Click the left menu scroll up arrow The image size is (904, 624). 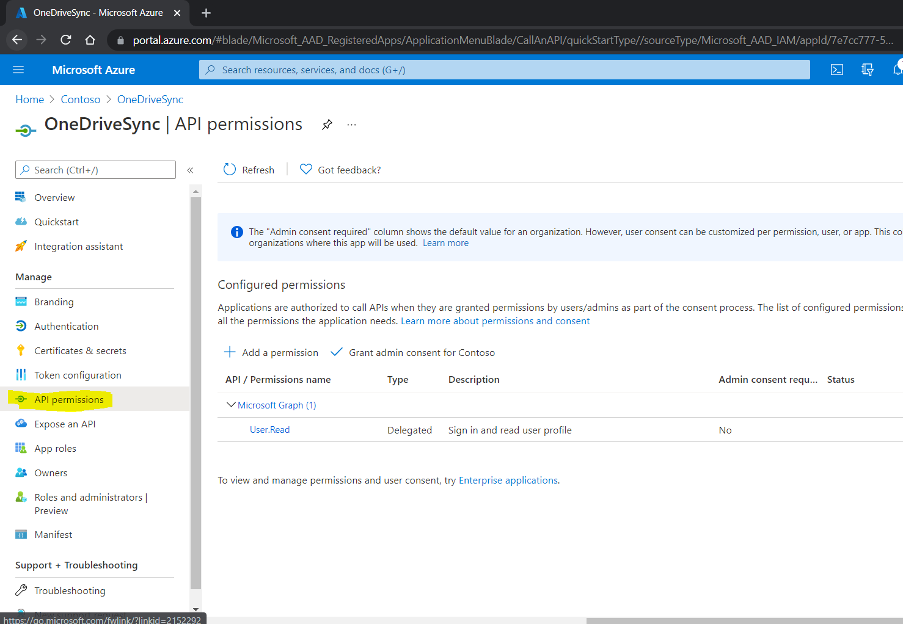coord(195,191)
